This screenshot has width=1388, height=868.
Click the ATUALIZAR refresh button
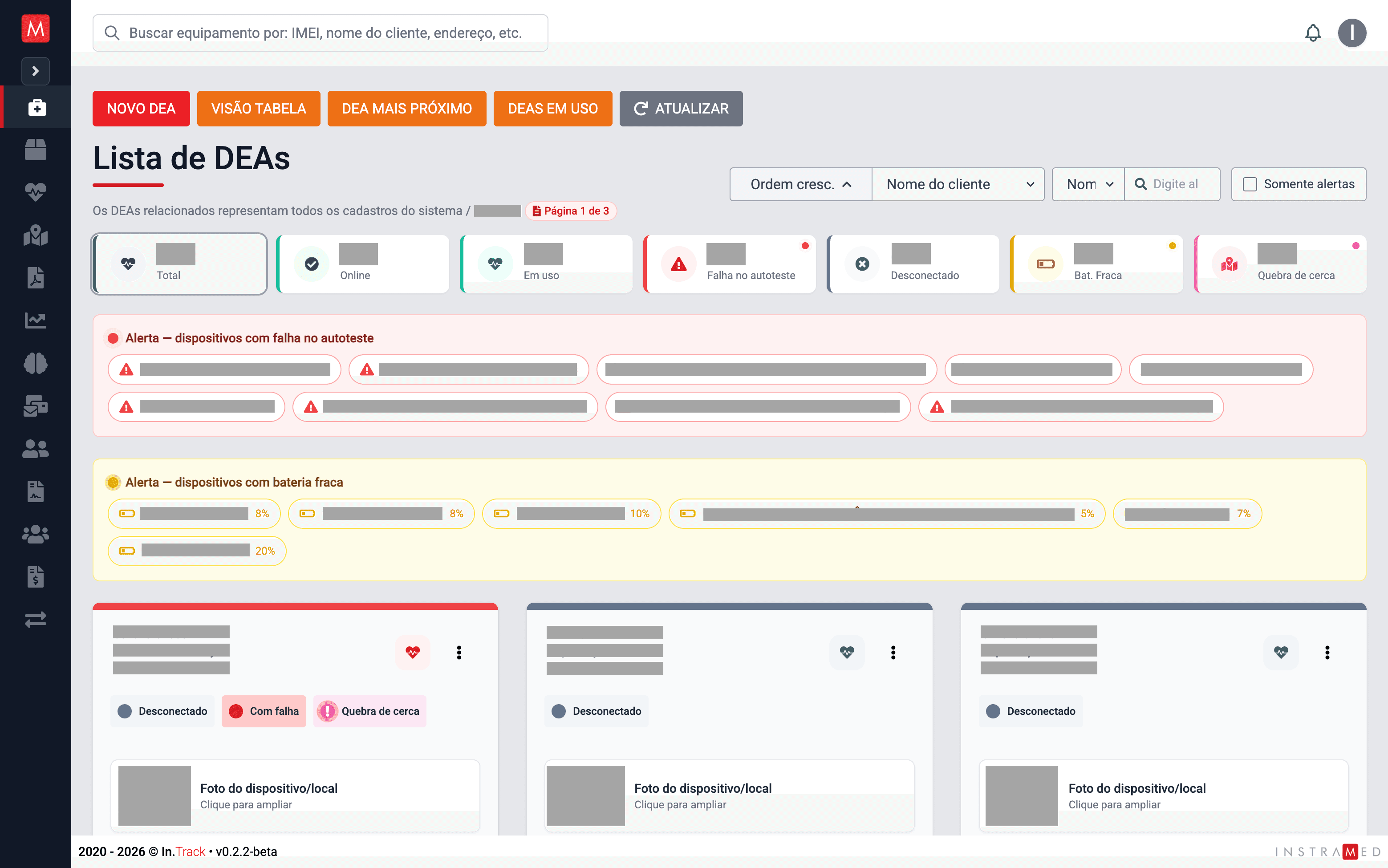tap(681, 109)
